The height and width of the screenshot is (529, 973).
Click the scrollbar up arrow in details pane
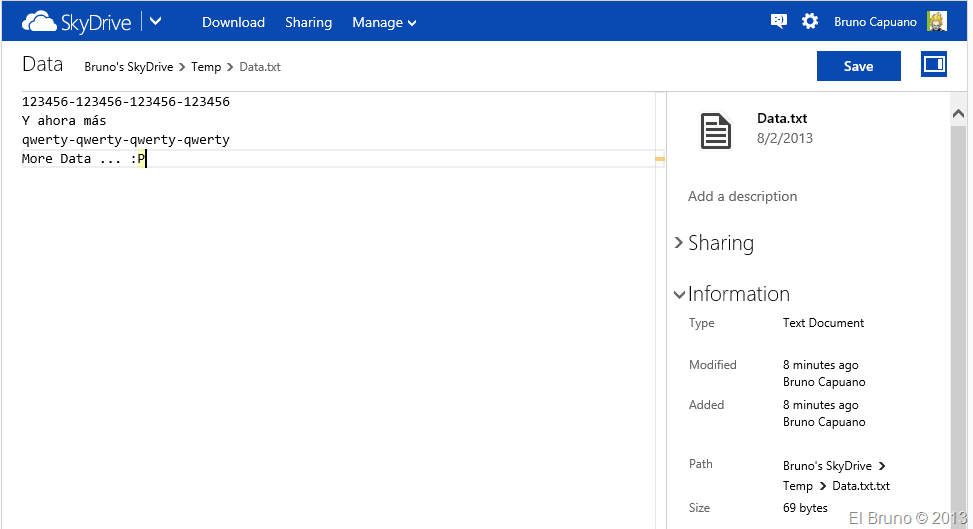coord(958,112)
